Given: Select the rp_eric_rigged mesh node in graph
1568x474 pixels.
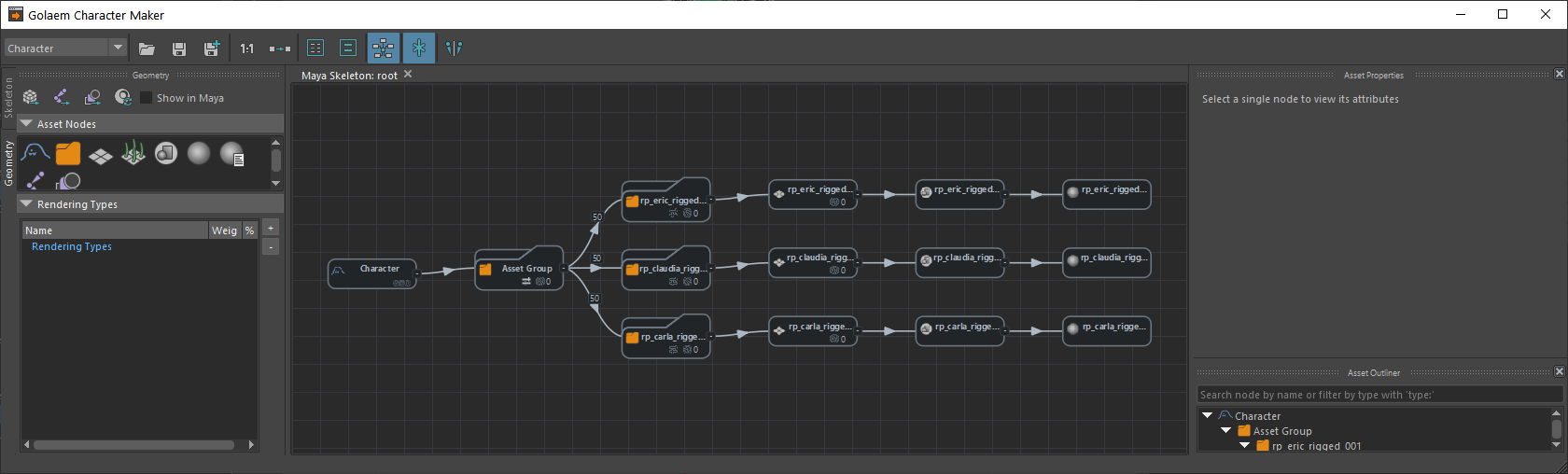Looking at the screenshot, I should point(813,194).
